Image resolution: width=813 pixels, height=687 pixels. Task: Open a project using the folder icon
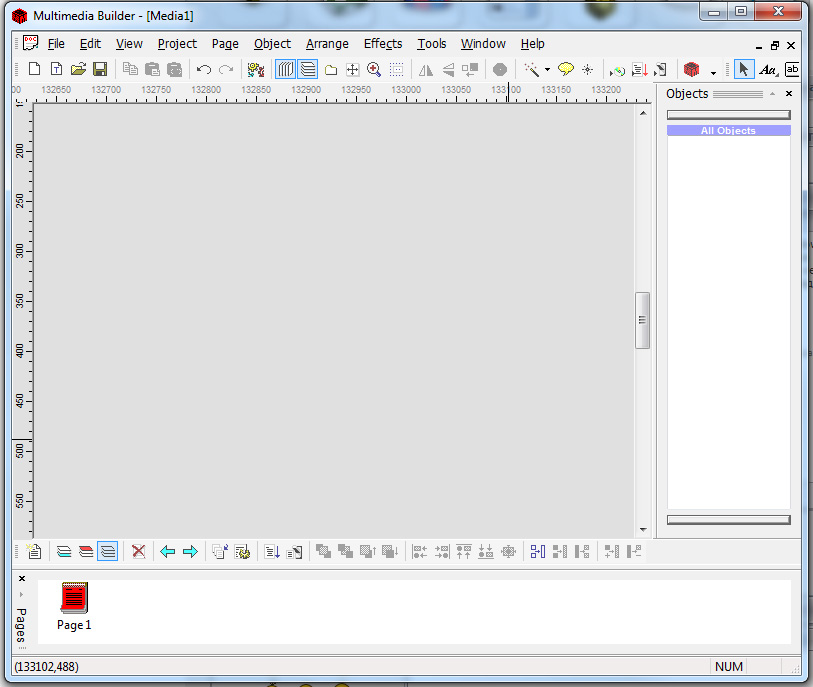tap(78, 70)
